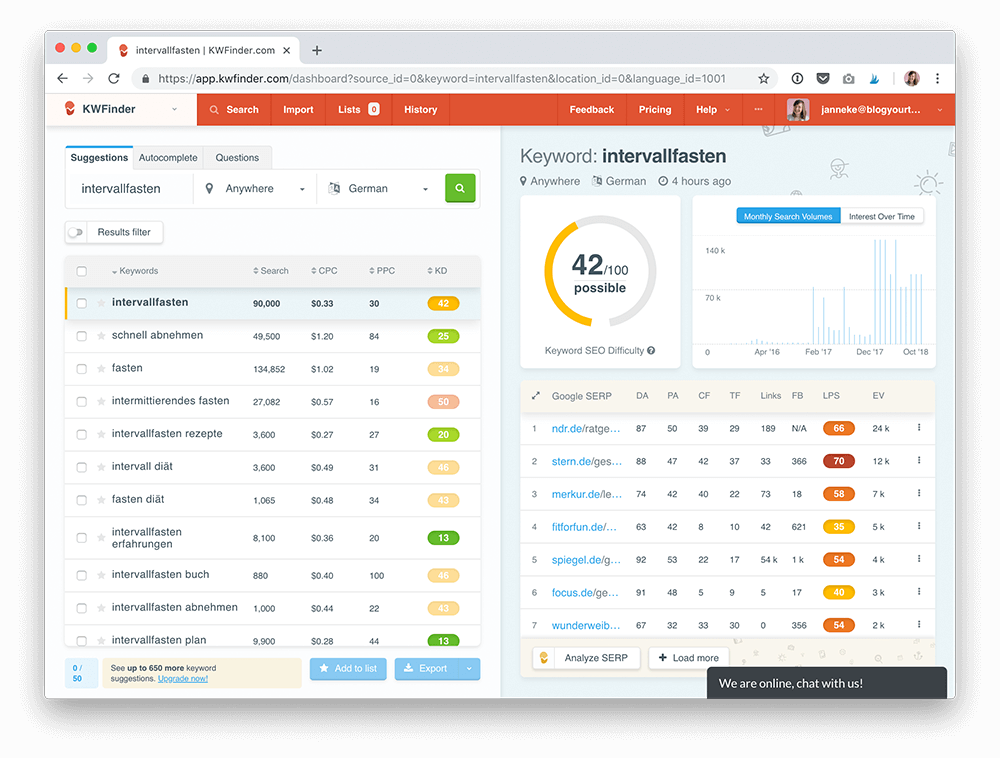Star the intervall diät keyword
The height and width of the screenshot is (758, 1000).
tap(101, 467)
